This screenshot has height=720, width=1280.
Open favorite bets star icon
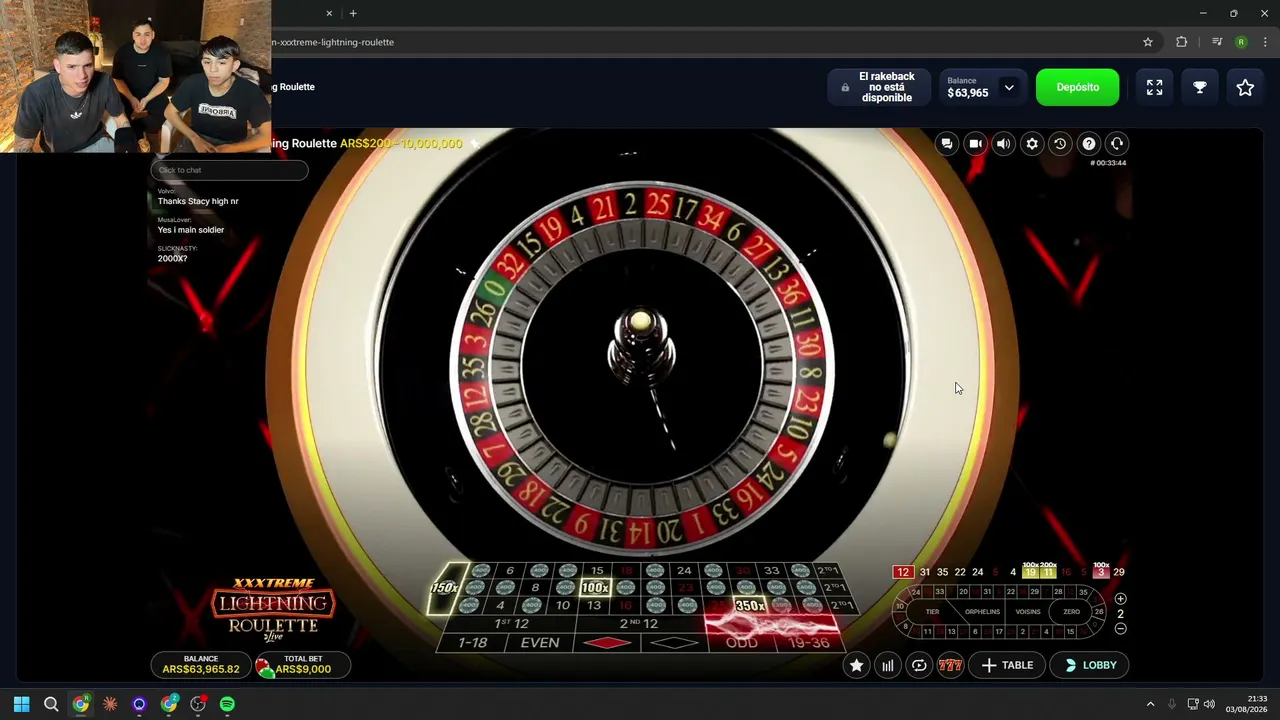click(x=856, y=665)
